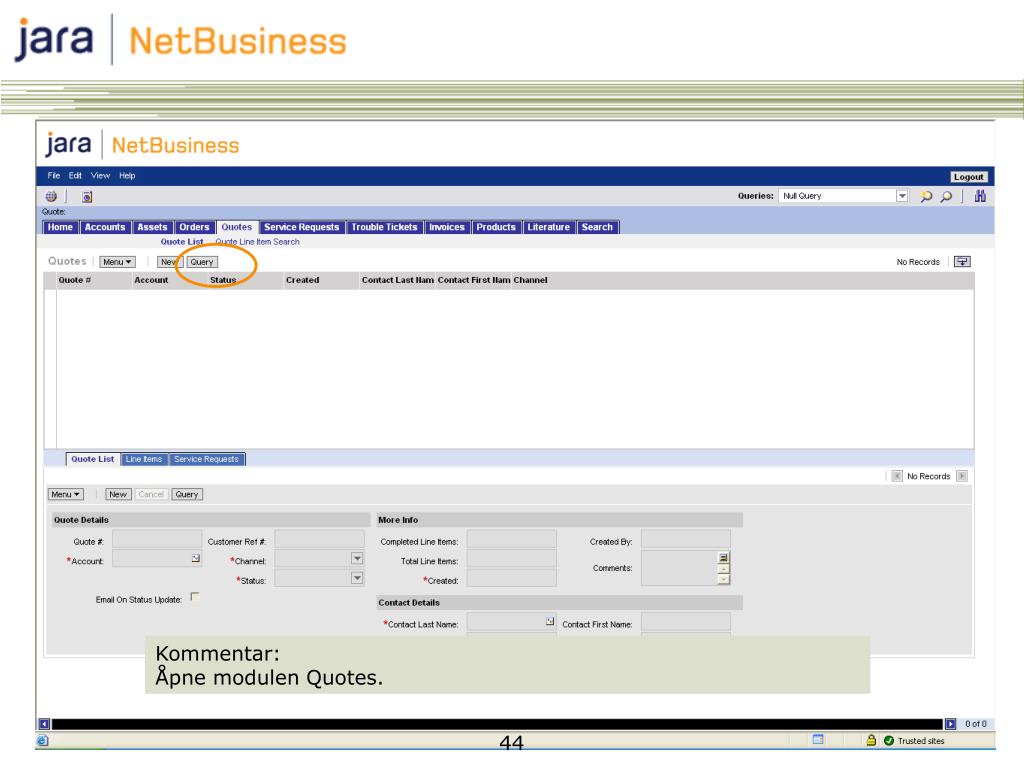This screenshot has width=1024, height=768.
Task: Switch to the Assets tab
Action: [x=152, y=227]
